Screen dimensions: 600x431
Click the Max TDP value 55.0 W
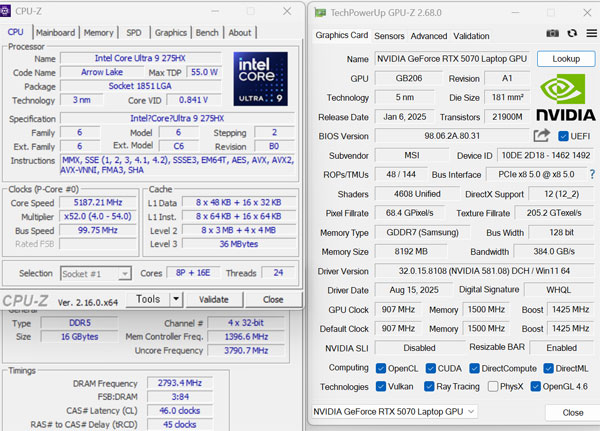(204, 72)
